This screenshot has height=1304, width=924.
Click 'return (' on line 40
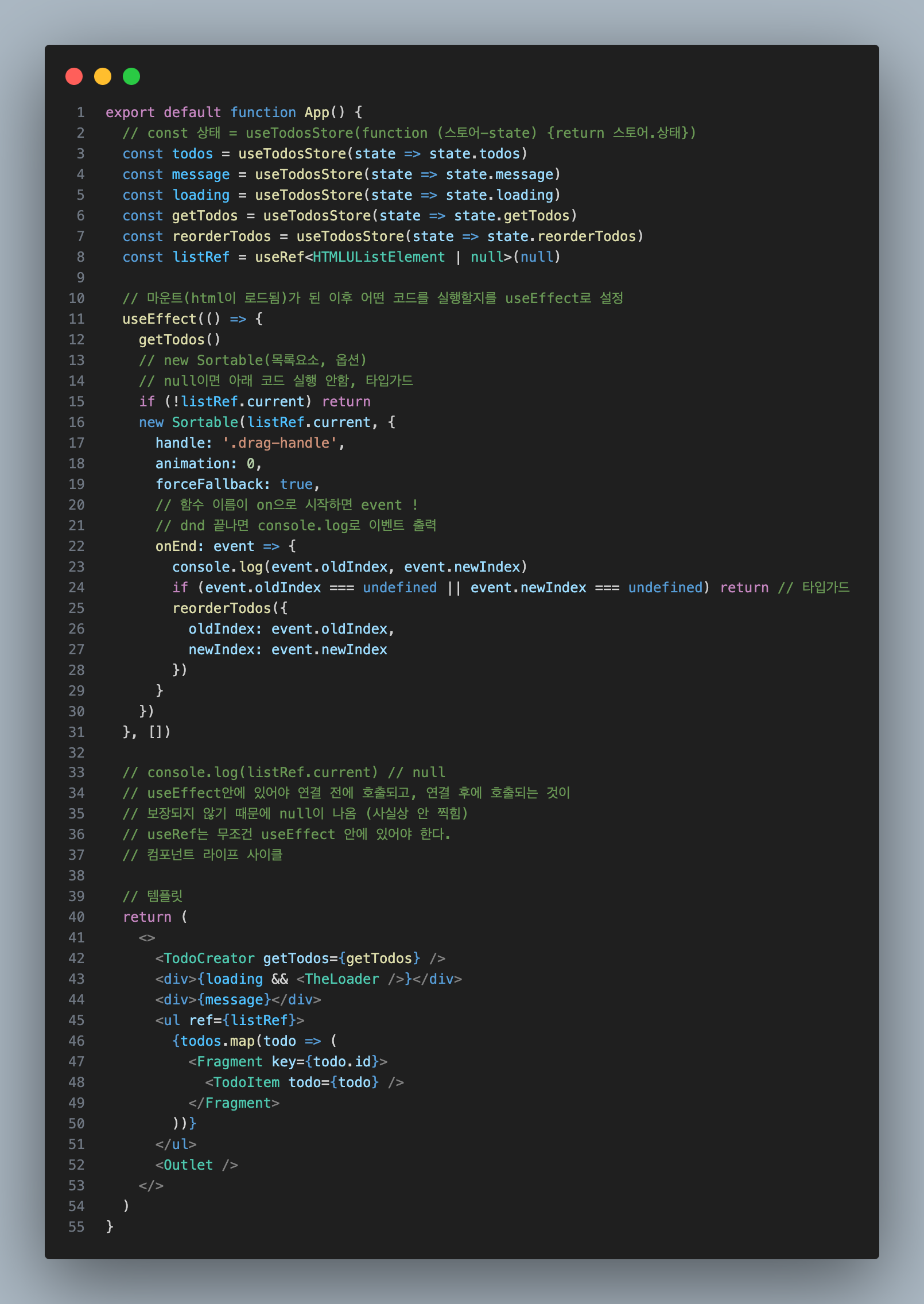click(x=155, y=917)
